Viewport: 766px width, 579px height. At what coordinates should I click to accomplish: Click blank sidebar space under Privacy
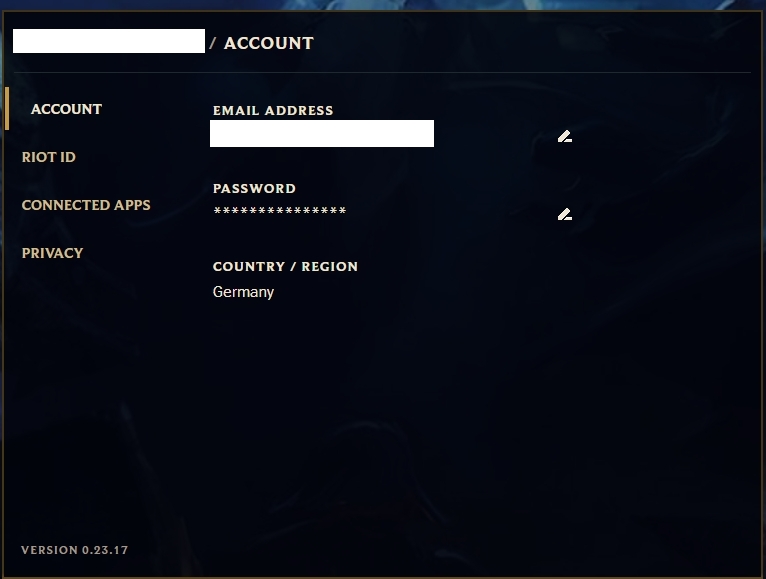point(98,391)
